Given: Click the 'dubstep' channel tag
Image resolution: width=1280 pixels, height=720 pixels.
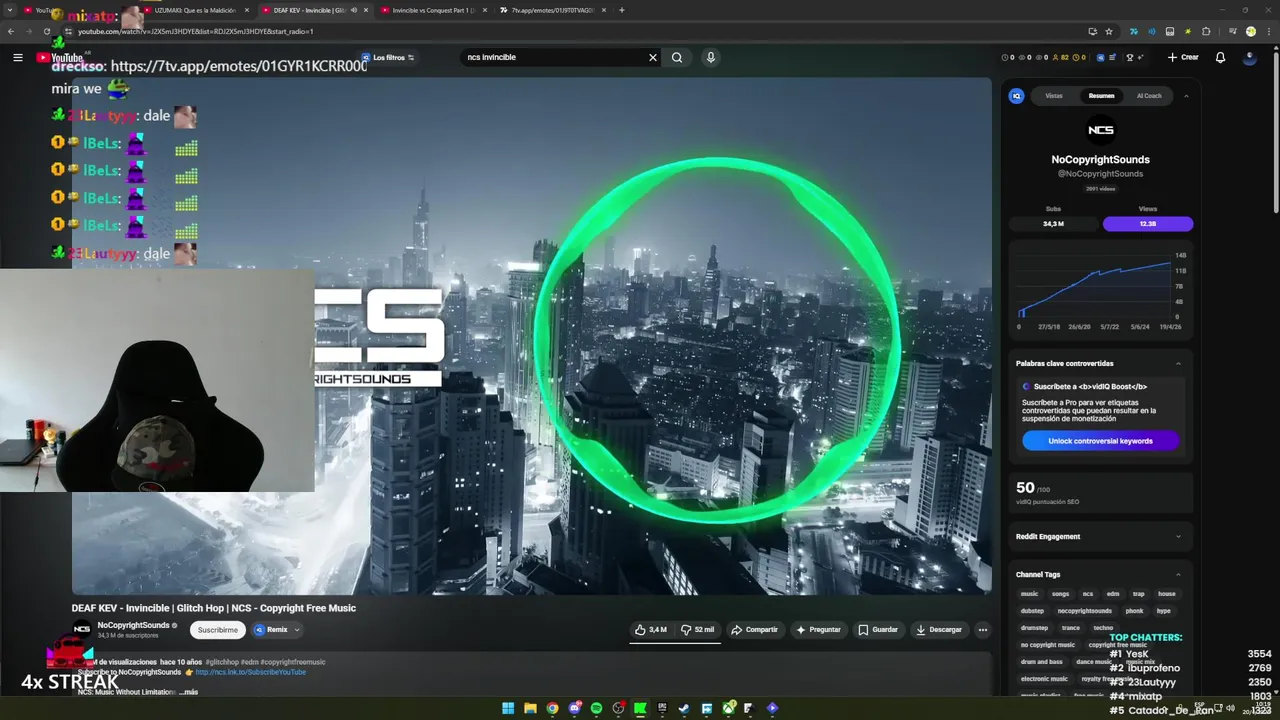Looking at the screenshot, I should click(1032, 611).
